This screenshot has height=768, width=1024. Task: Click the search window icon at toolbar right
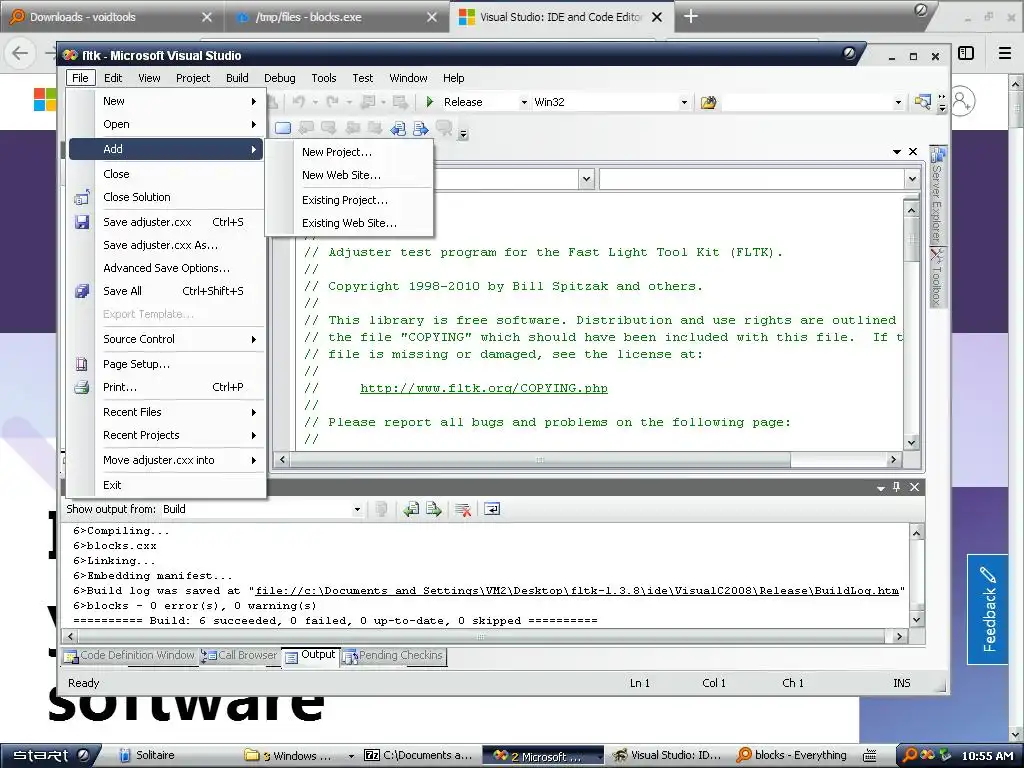coord(922,102)
